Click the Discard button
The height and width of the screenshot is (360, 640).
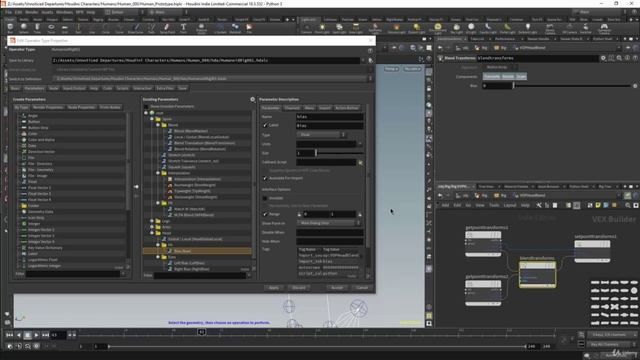(299, 288)
